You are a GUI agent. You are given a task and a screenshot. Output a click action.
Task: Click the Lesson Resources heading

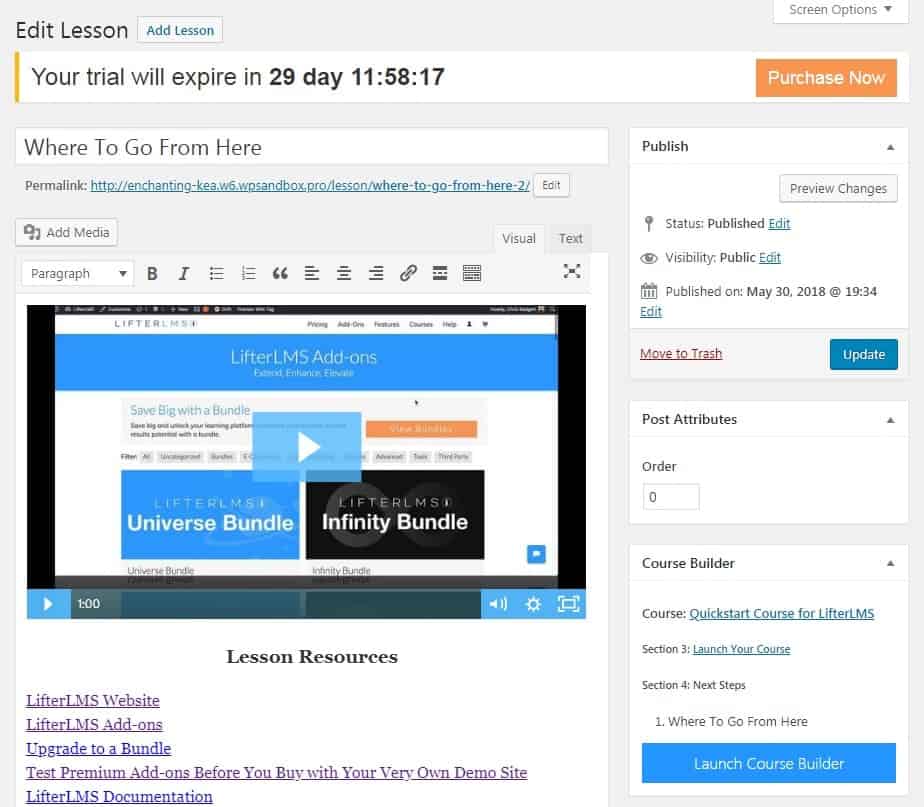tap(312, 657)
